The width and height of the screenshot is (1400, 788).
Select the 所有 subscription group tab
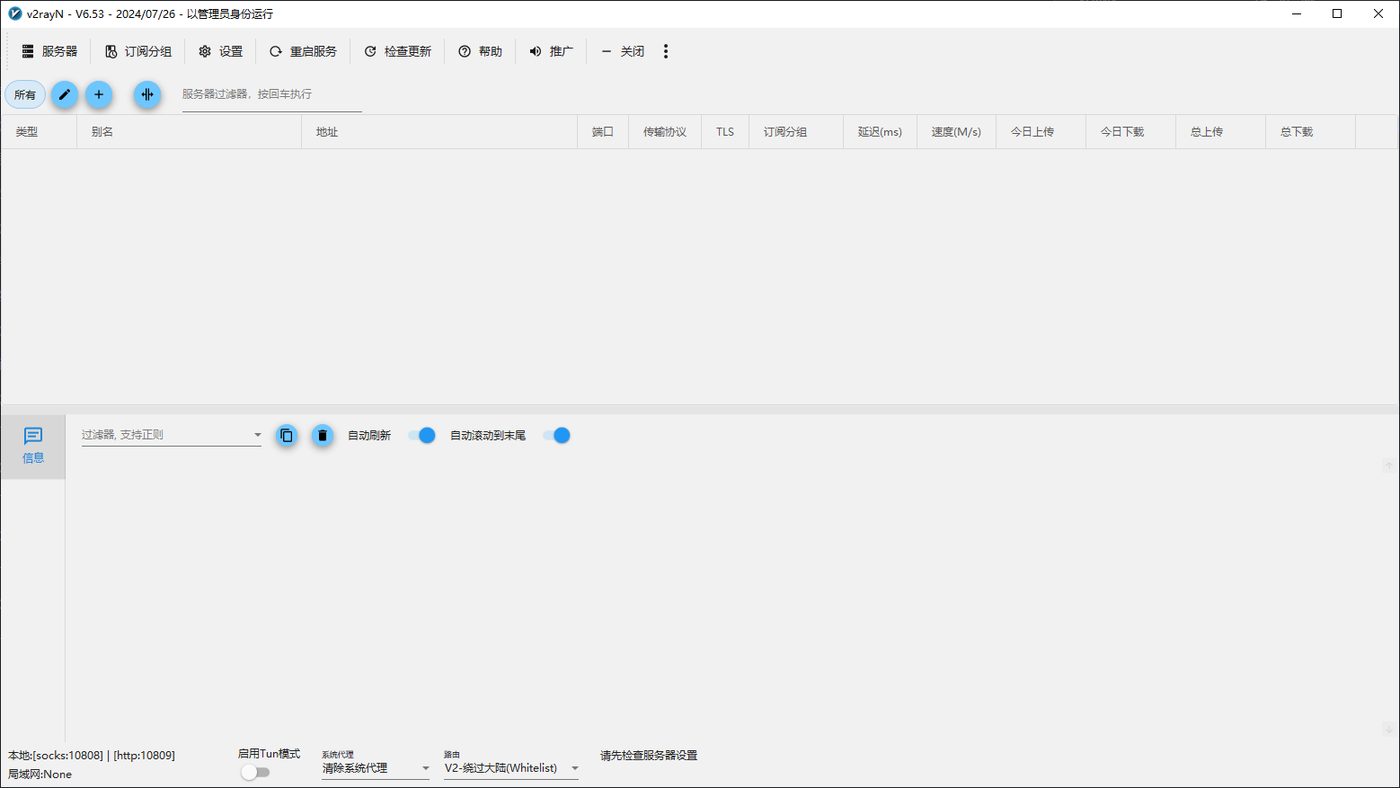click(25, 95)
